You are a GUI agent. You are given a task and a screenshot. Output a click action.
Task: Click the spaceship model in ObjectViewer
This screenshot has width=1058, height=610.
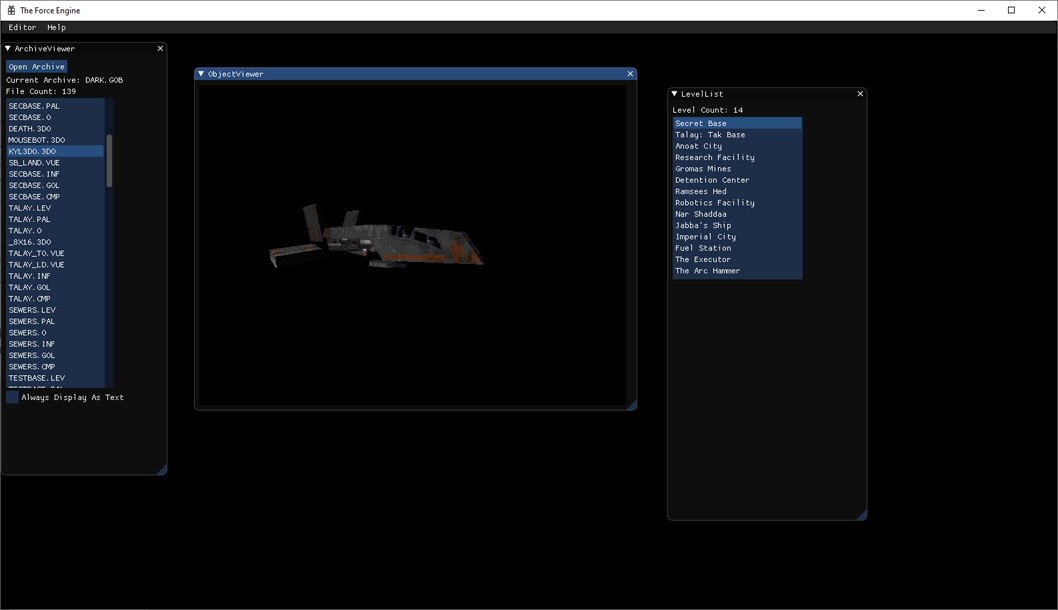point(377,238)
